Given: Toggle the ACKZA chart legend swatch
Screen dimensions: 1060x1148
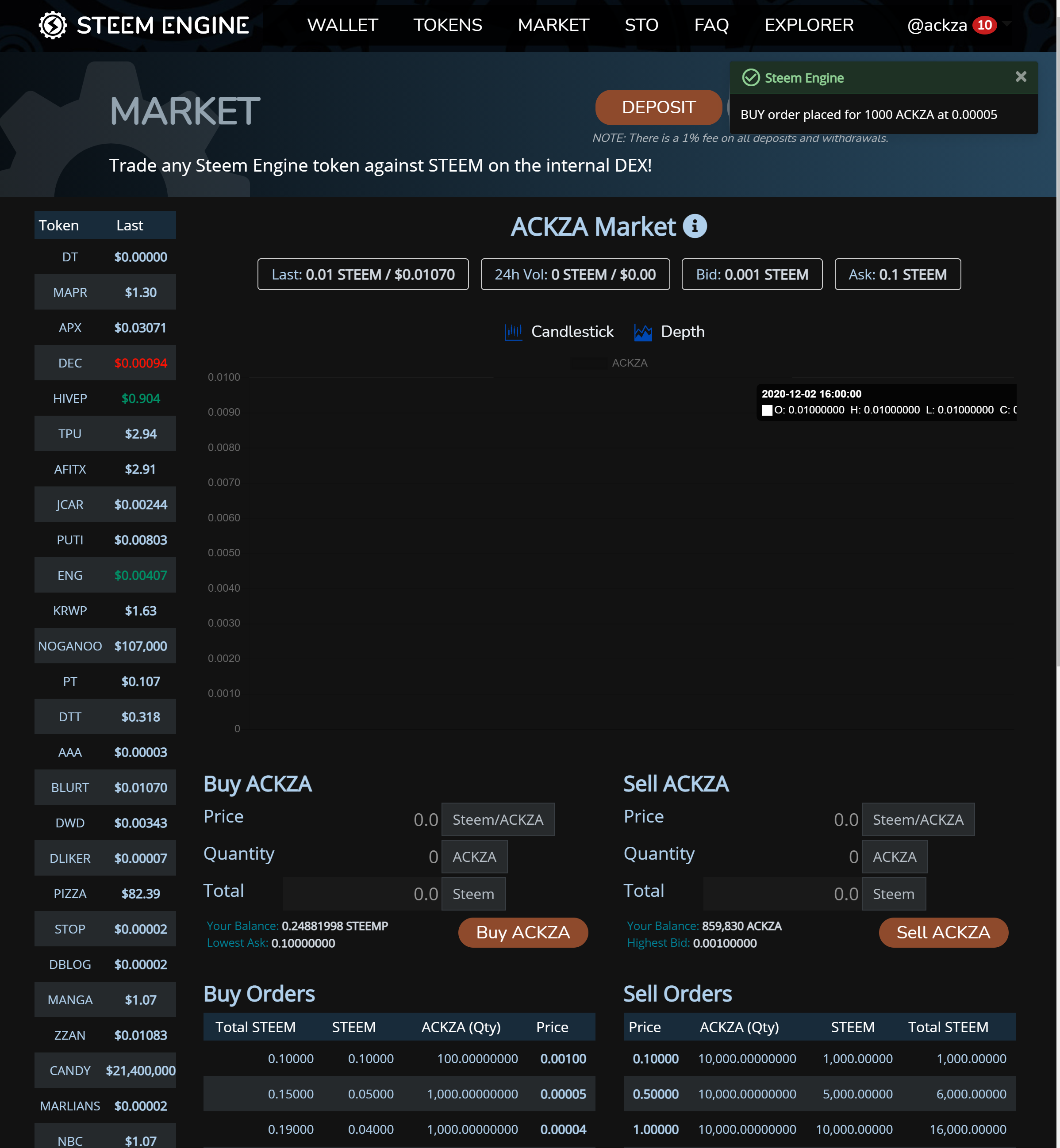Looking at the screenshot, I should click(589, 363).
